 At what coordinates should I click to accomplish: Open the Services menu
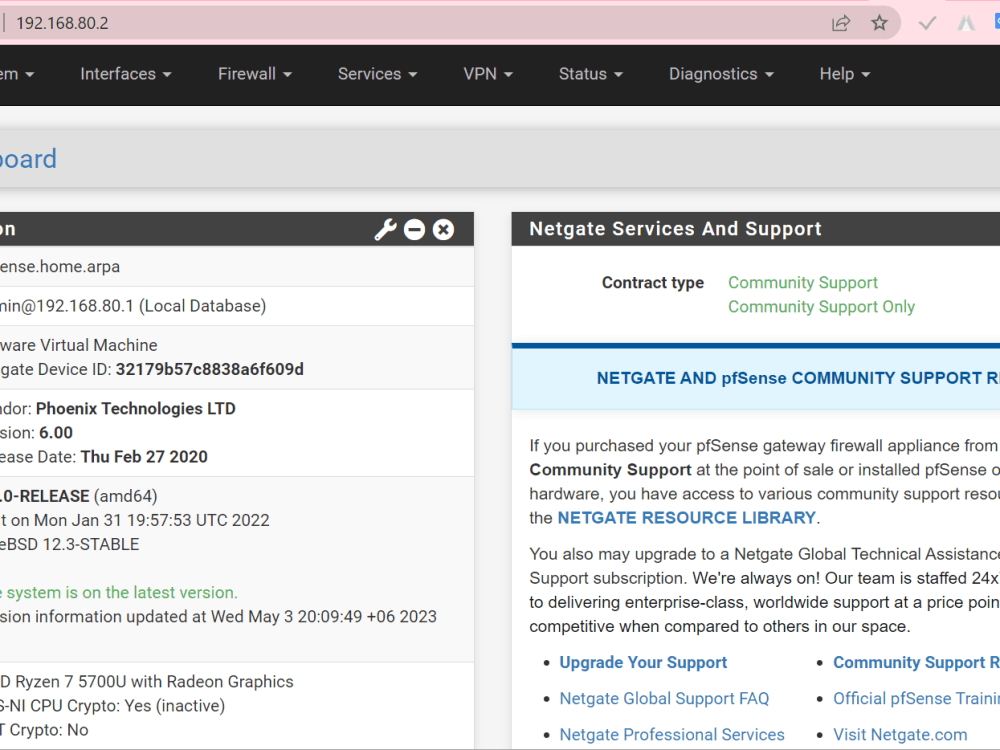(x=378, y=74)
